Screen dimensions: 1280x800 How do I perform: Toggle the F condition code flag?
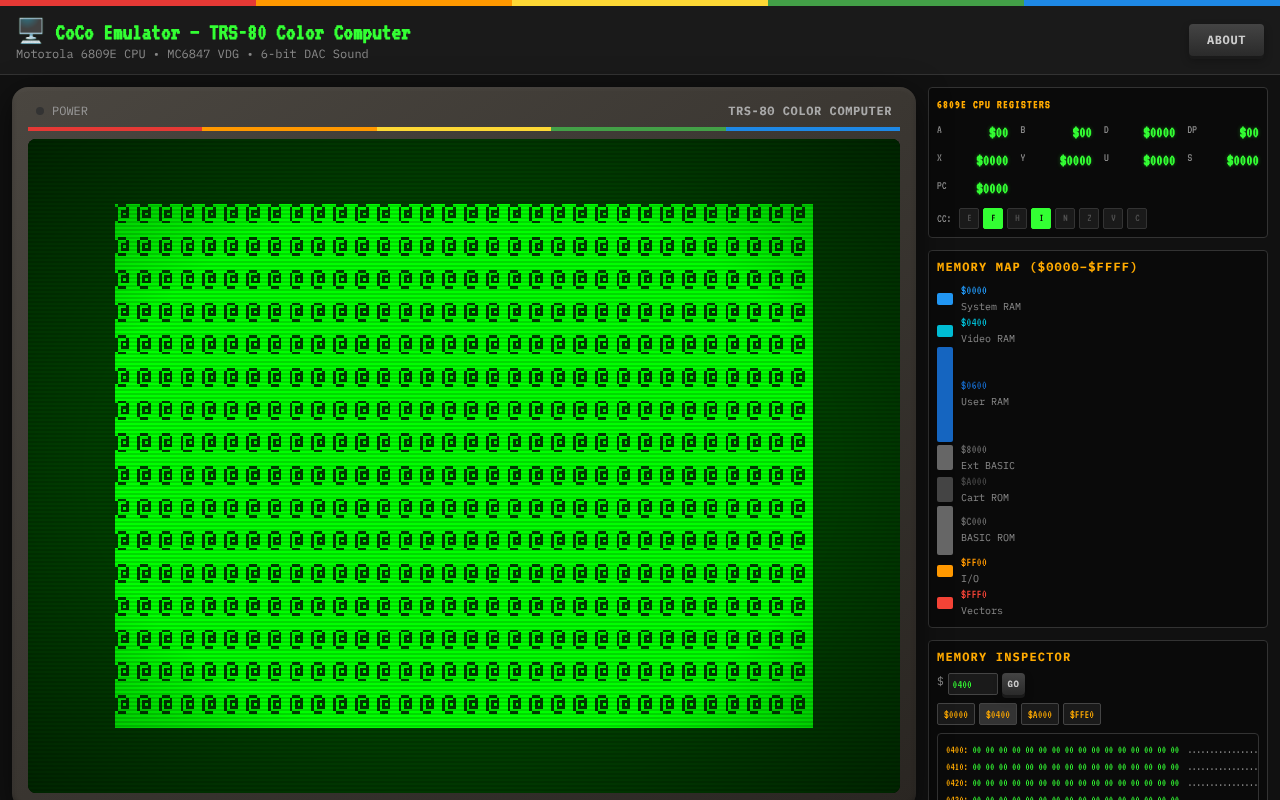pos(993,219)
